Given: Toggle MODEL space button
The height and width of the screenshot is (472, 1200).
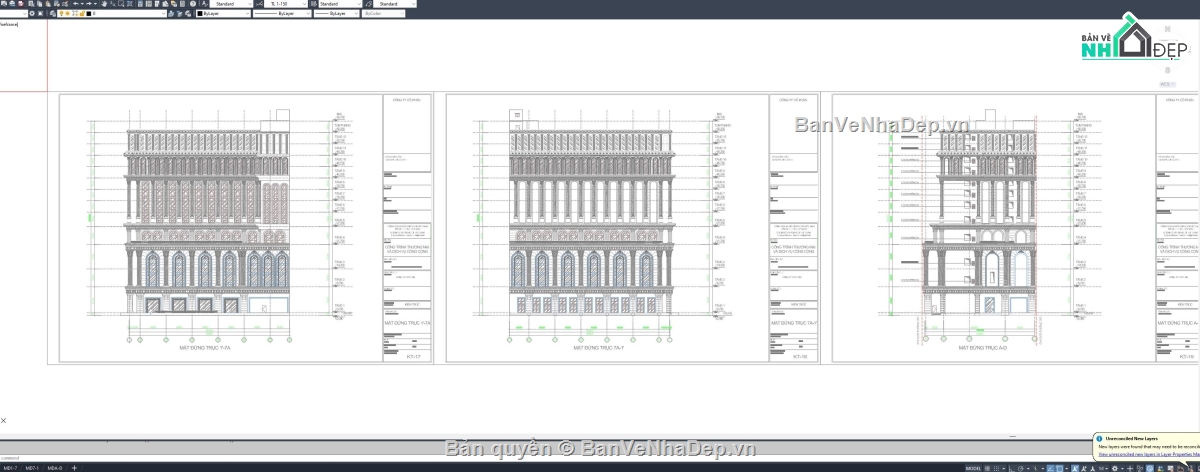Looking at the screenshot, I should click(x=973, y=468).
